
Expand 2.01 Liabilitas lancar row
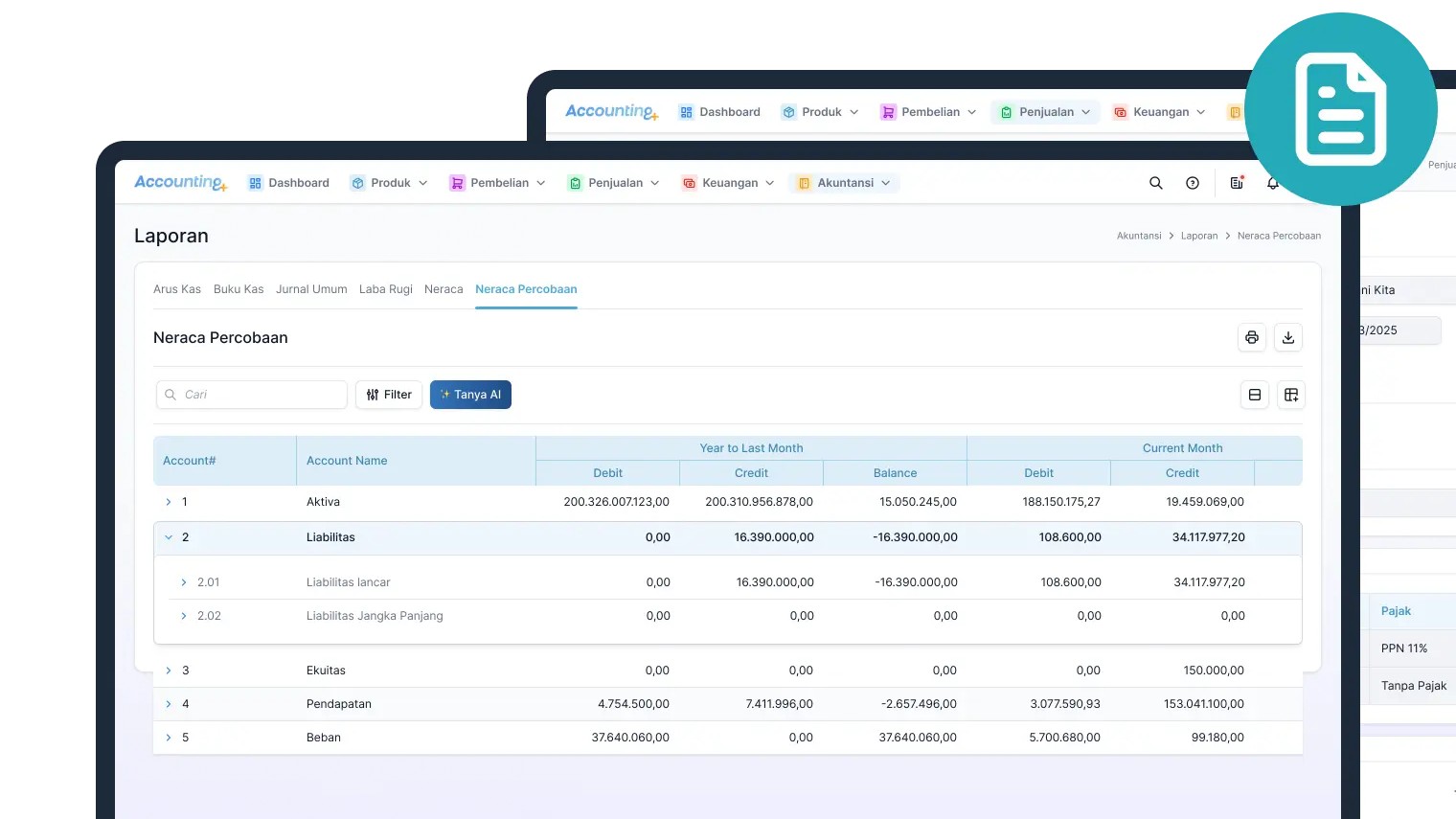[184, 582]
